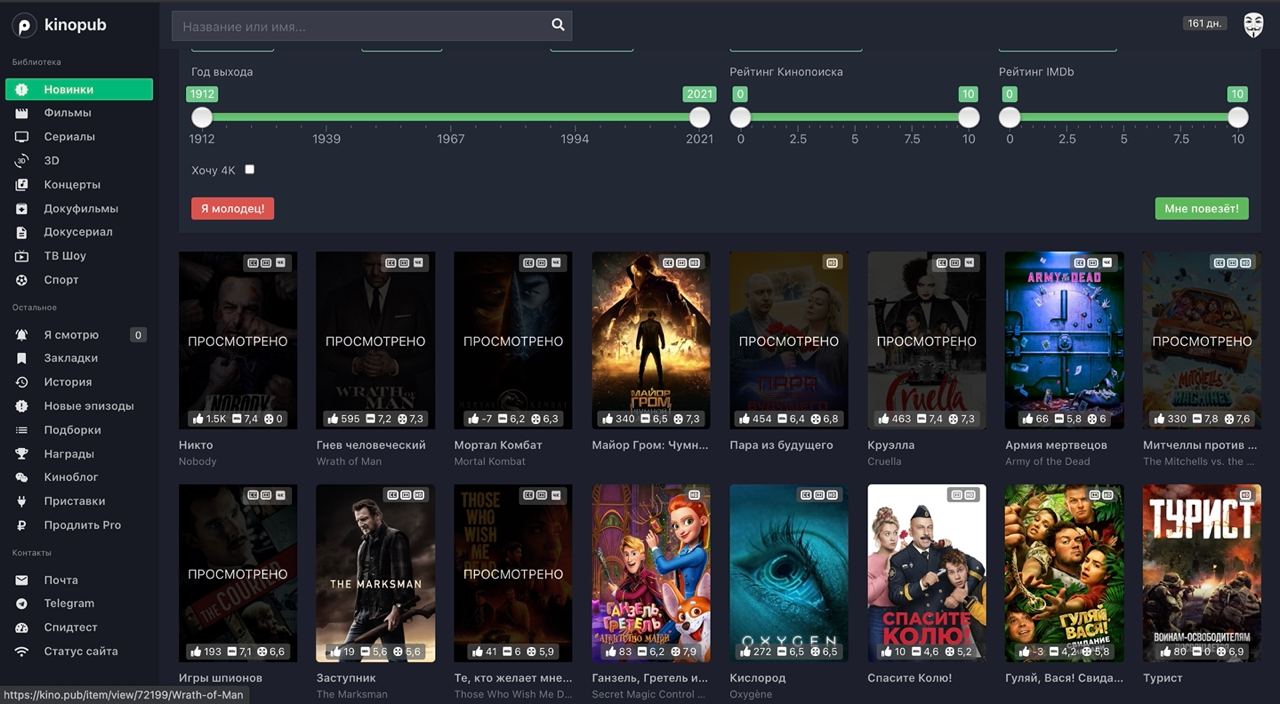The image size is (1280, 704).
Task: Click the Я смотрю counter badge 0
Action: (138, 335)
